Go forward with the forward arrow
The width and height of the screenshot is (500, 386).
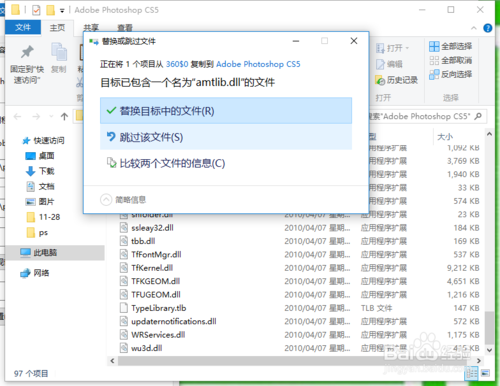(36, 117)
